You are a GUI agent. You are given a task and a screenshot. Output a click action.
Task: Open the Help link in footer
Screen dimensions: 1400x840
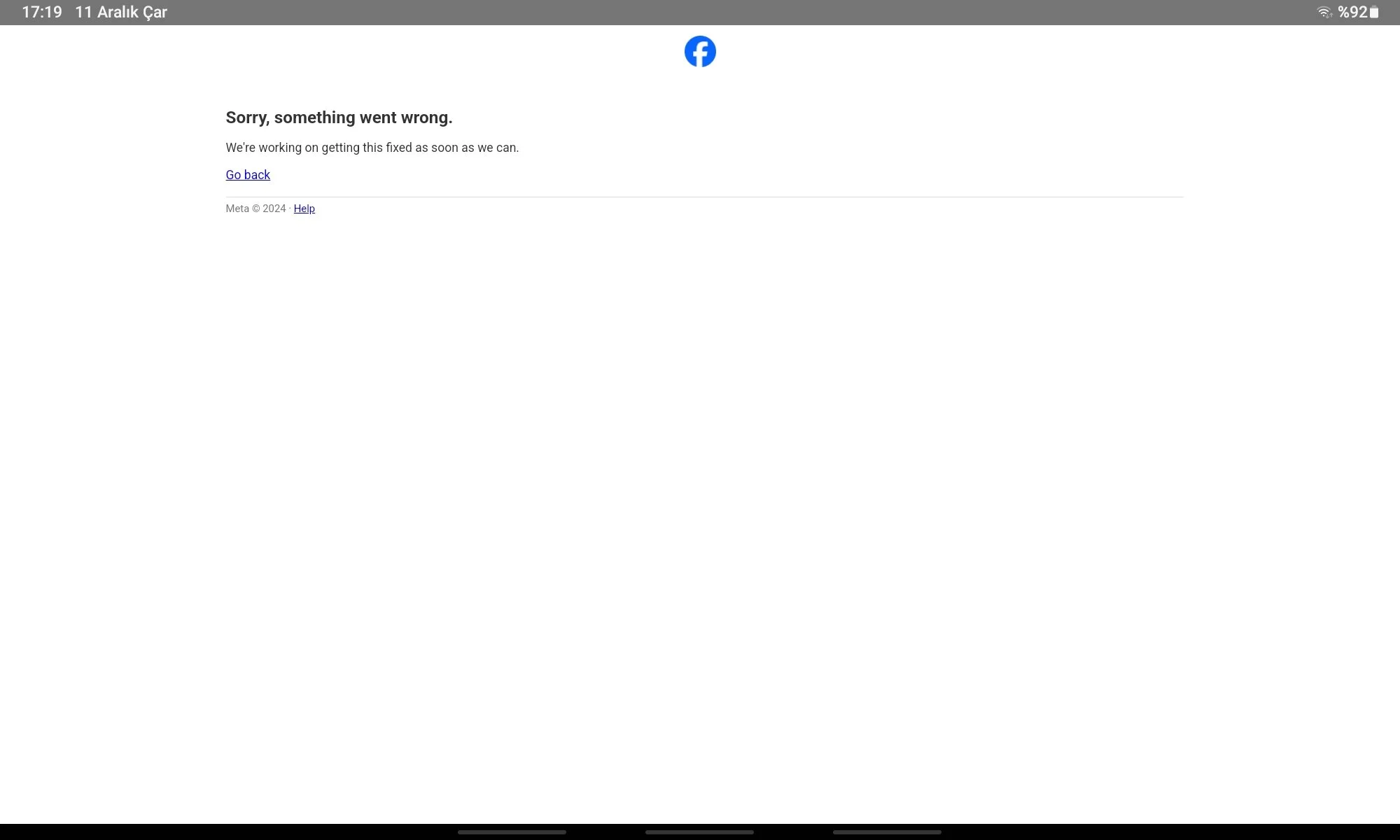304,209
